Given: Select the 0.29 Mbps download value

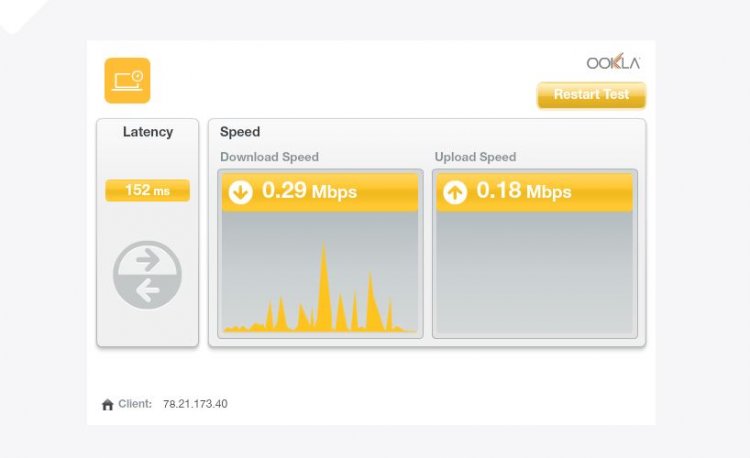Looking at the screenshot, I should pos(309,191).
